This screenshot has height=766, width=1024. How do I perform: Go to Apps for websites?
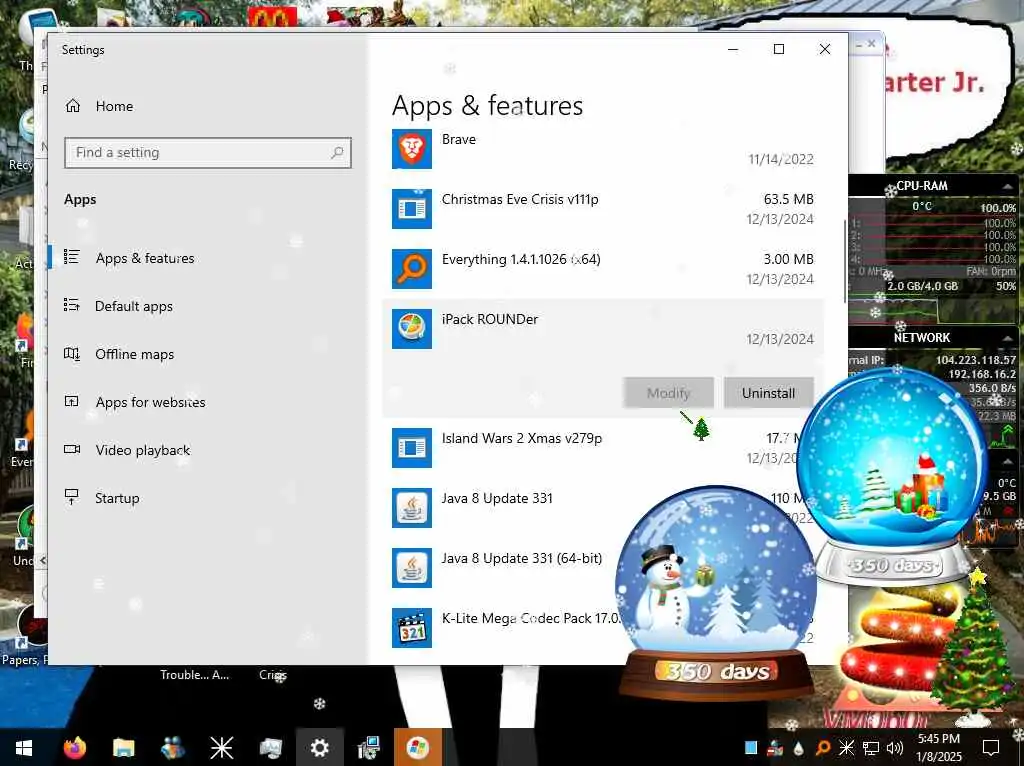[150, 402]
